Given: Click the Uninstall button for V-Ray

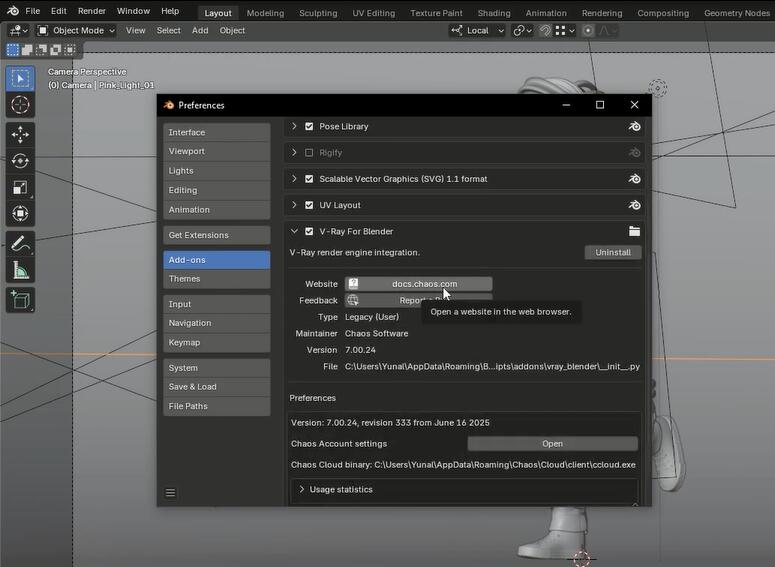Looking at the screenshot, I should (x=613, y=253).
